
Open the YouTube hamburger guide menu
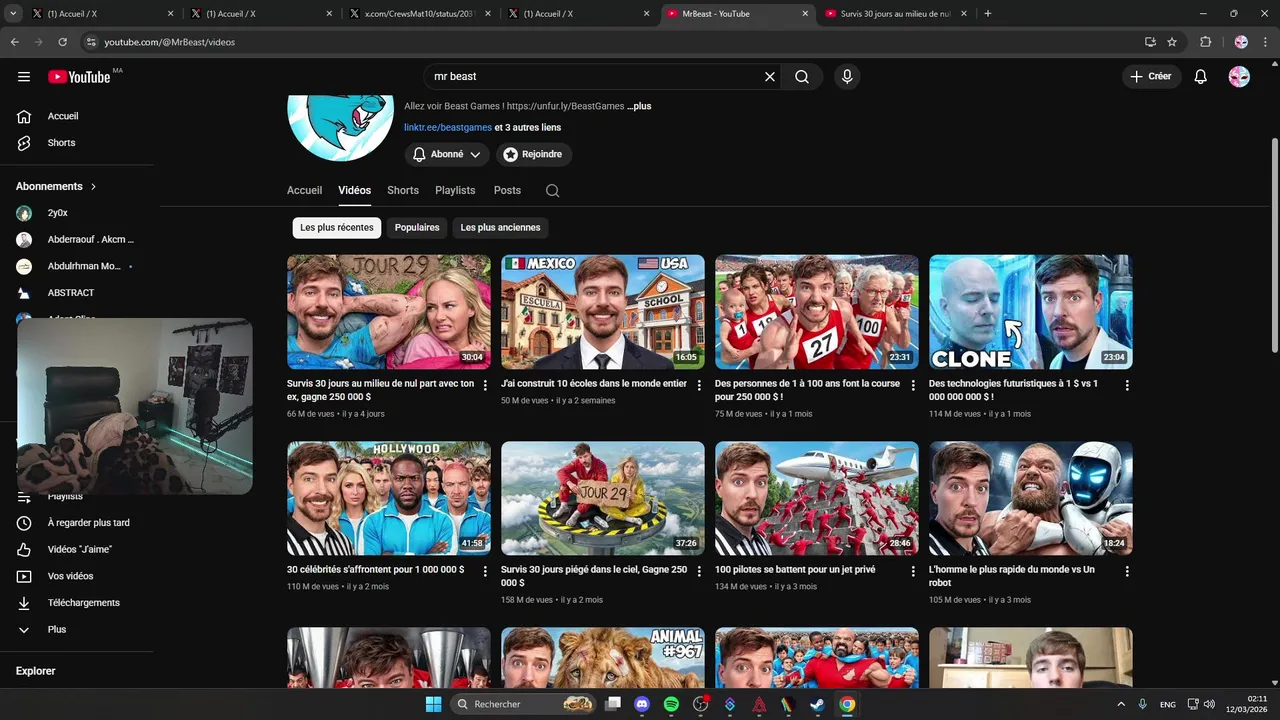point(24,77)
